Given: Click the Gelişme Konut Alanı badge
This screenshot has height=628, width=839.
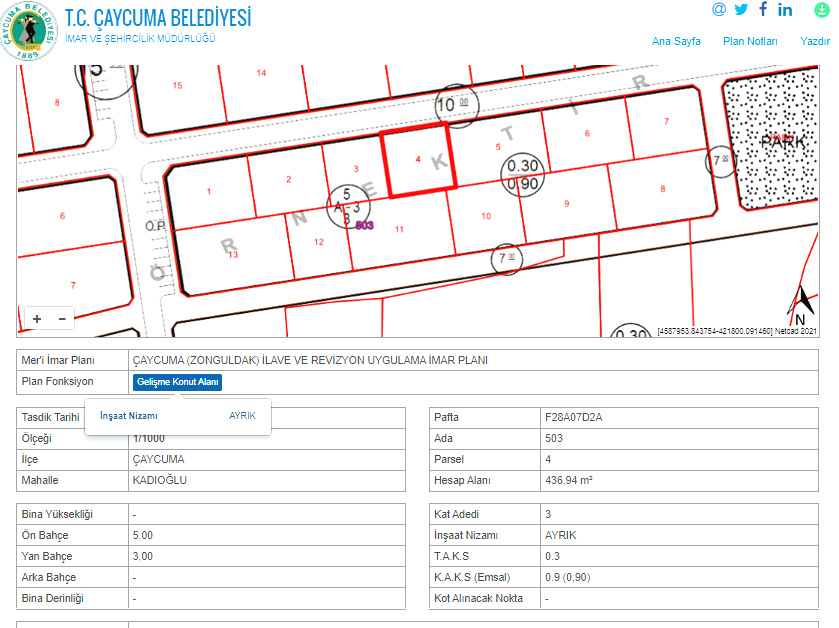Looking at the screenshot, I should 178,382.
